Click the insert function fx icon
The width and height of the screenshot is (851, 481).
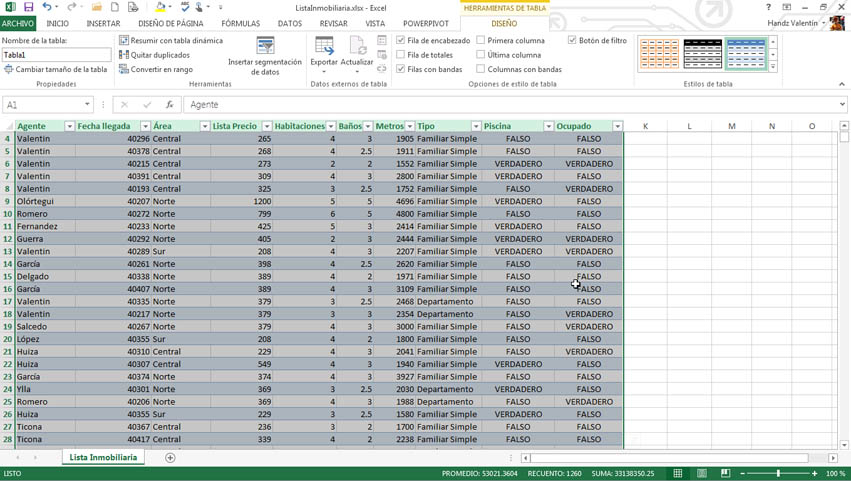(169, 104)
